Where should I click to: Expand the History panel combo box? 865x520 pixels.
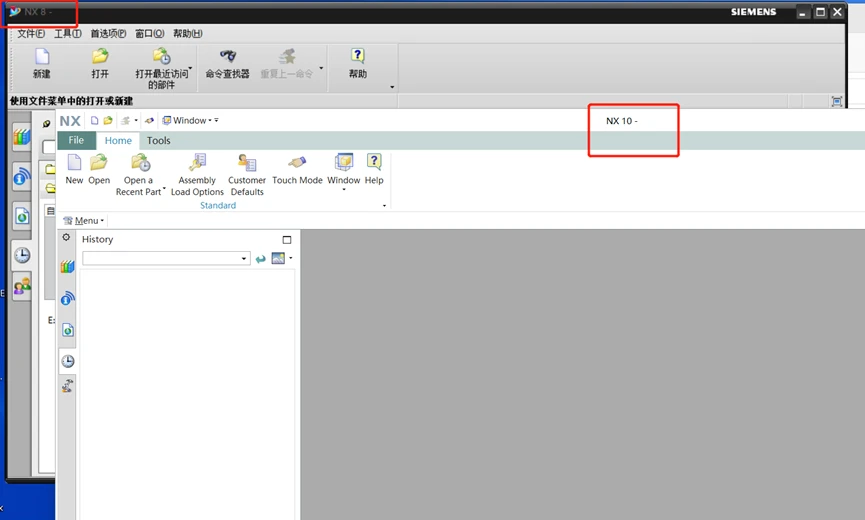(x=244, y=259)
